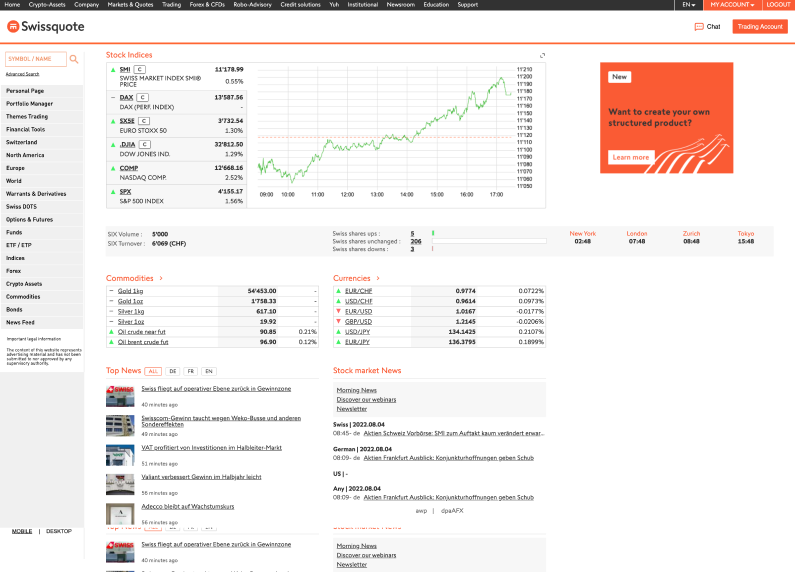Viewport: 795px width, 572px height.
Task: Open the Morning News link
Action: tap(356, 390)
